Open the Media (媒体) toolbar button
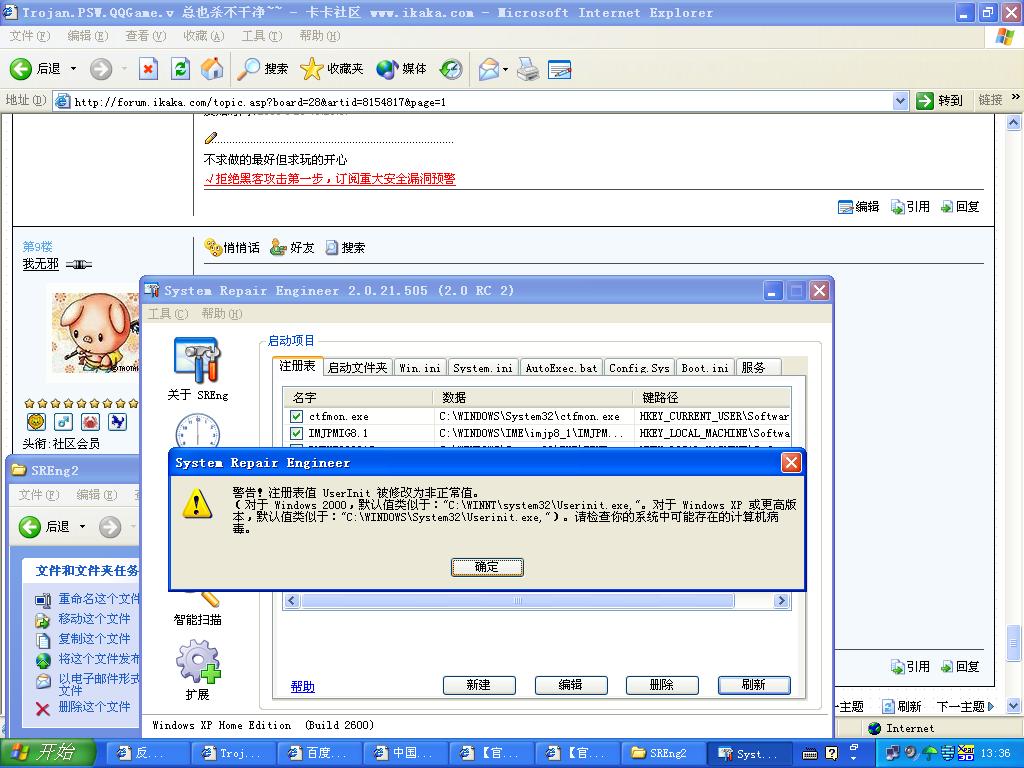The height and width of the screenshot is (768, 1024). coord(401,69)
